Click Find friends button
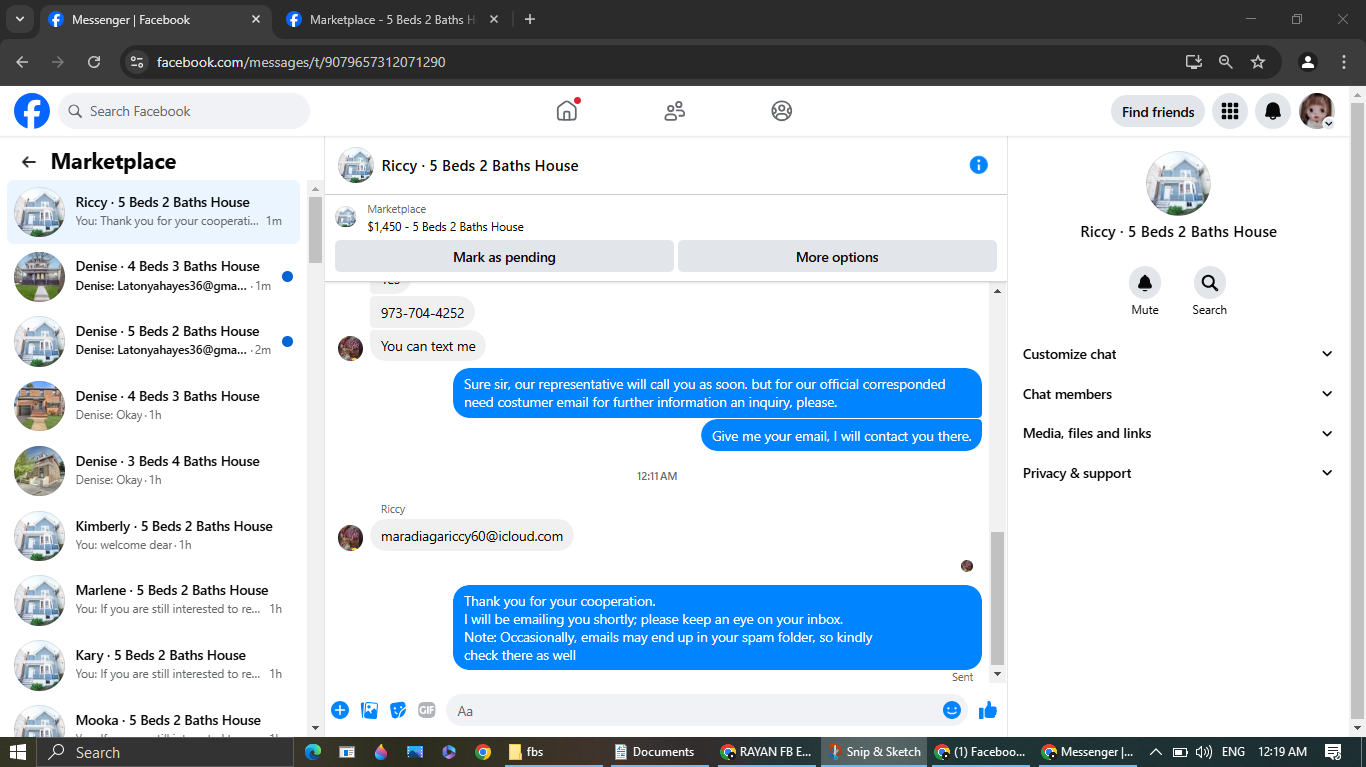 point(1158,112)
